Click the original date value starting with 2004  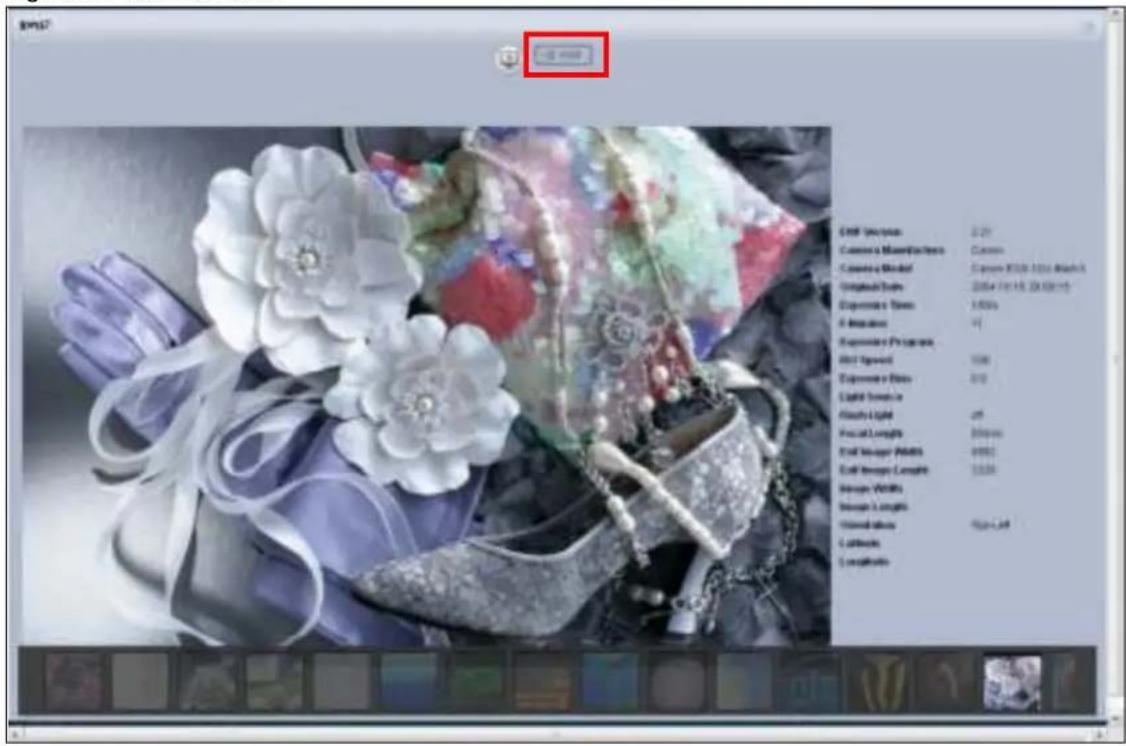pos(1020,286)
